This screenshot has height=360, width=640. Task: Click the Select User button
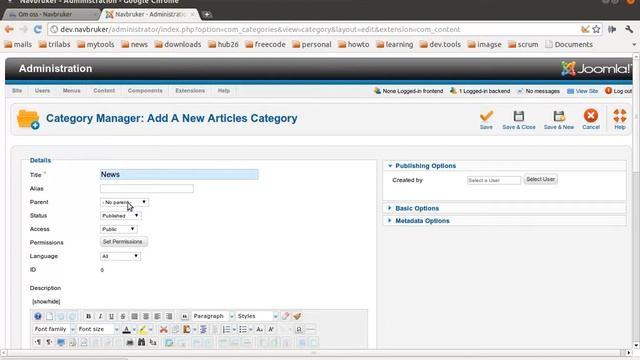(x=540, y=179)
